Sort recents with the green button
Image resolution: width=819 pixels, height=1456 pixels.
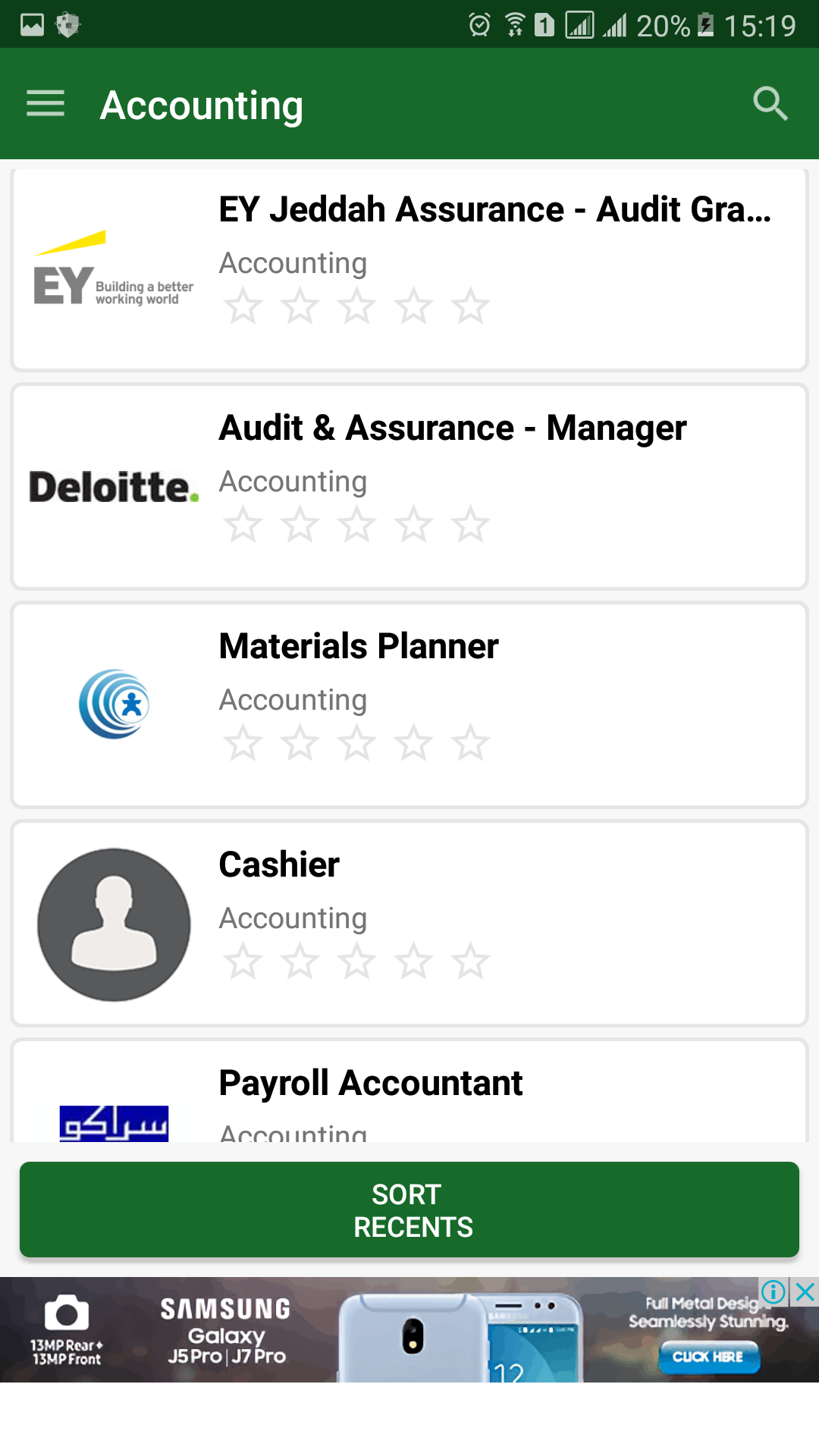point(409,1210)
